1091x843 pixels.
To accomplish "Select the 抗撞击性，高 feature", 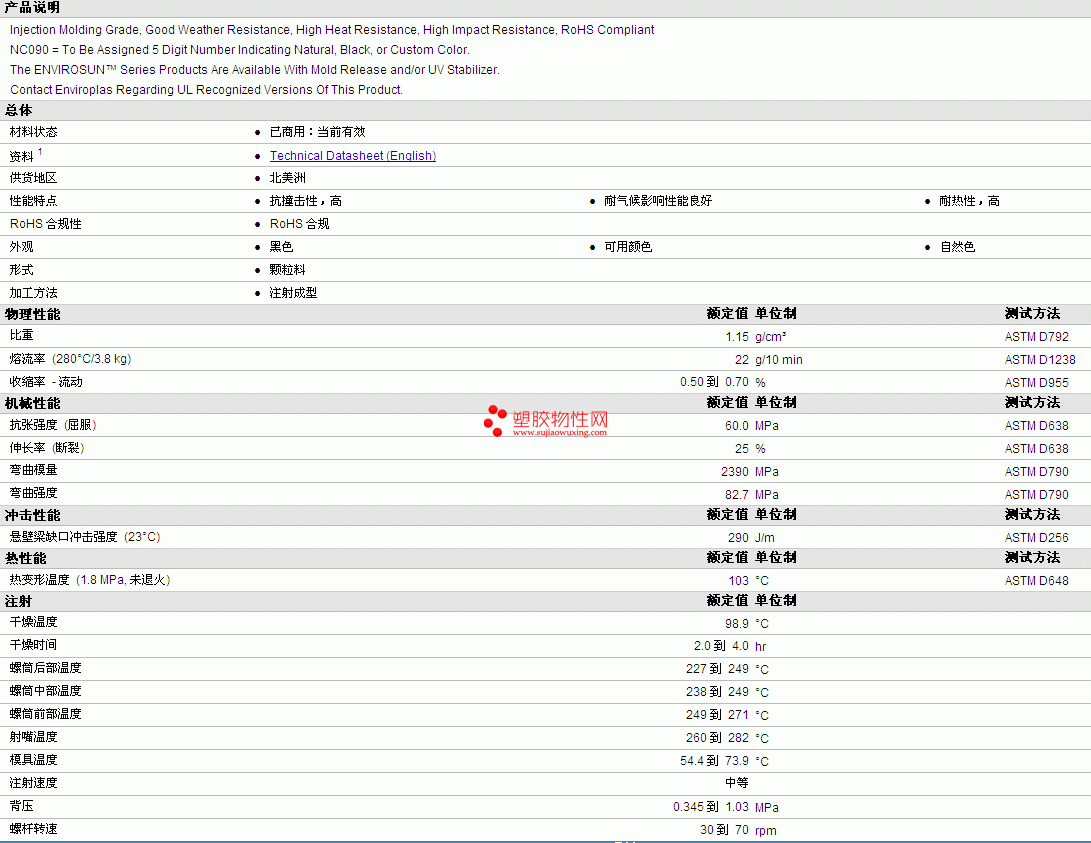I will [x=305, y=201].
